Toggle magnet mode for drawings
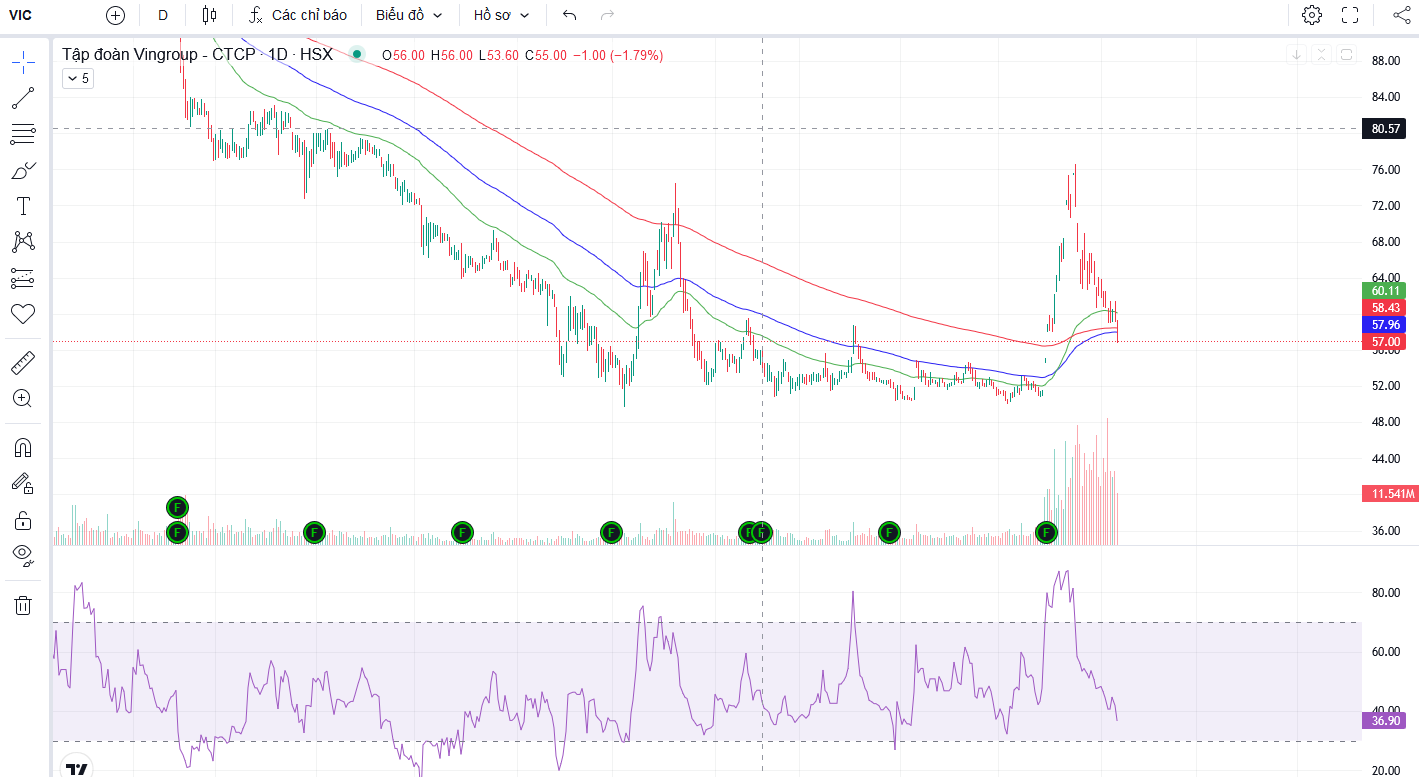Image resolution: width=1419 pixels, height=777 pixels. [x=23, y=447]
